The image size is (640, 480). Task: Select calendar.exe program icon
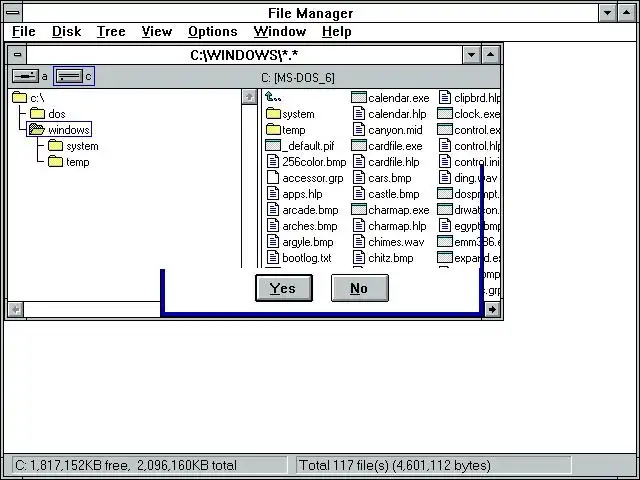359,98
